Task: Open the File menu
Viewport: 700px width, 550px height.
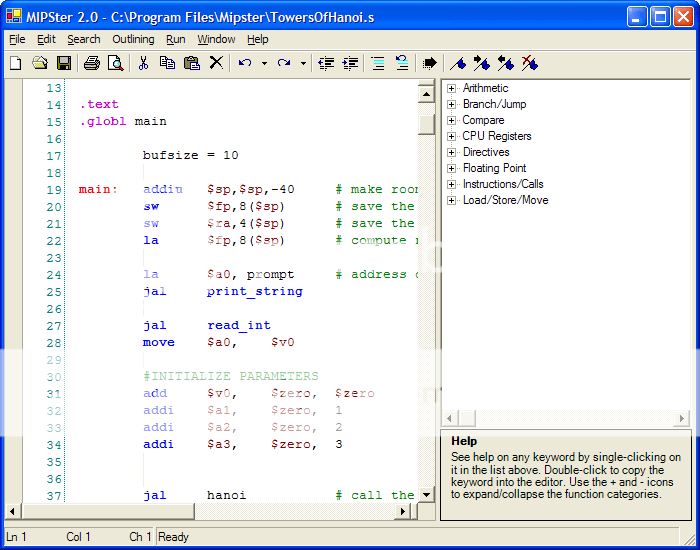Action: point(17,39)
